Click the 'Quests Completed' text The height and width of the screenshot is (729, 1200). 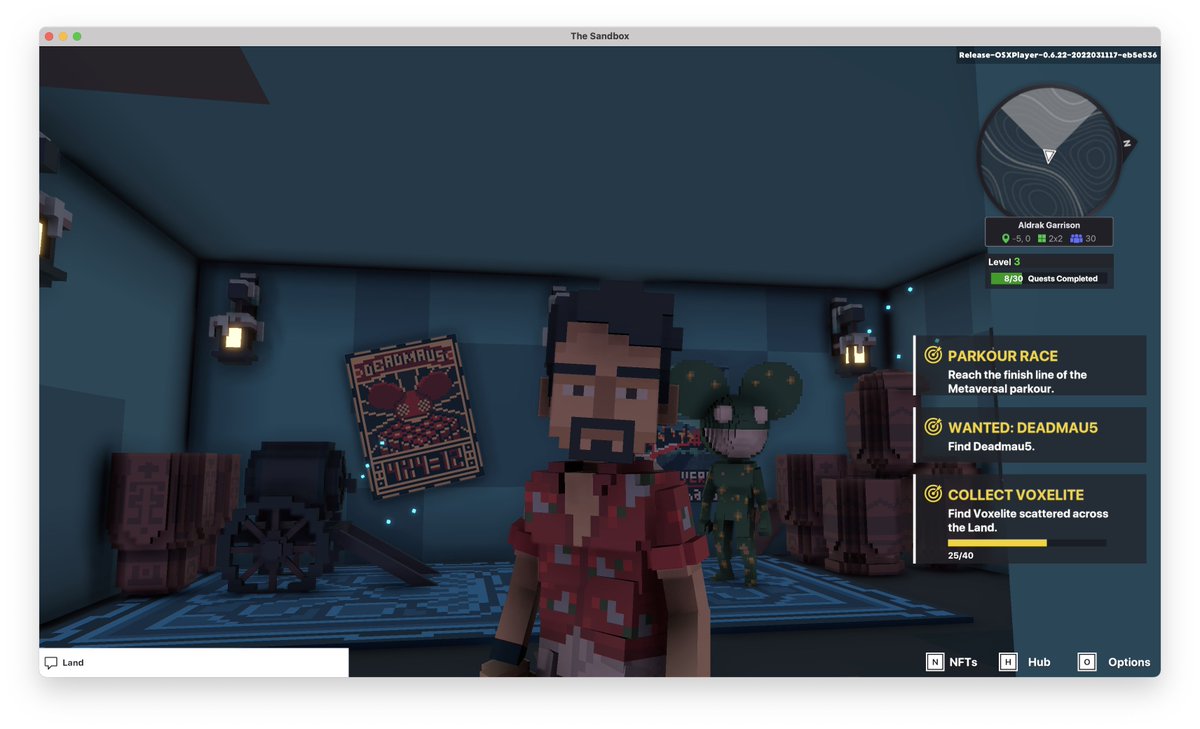pyautogui.click(x=1062, y=279)
